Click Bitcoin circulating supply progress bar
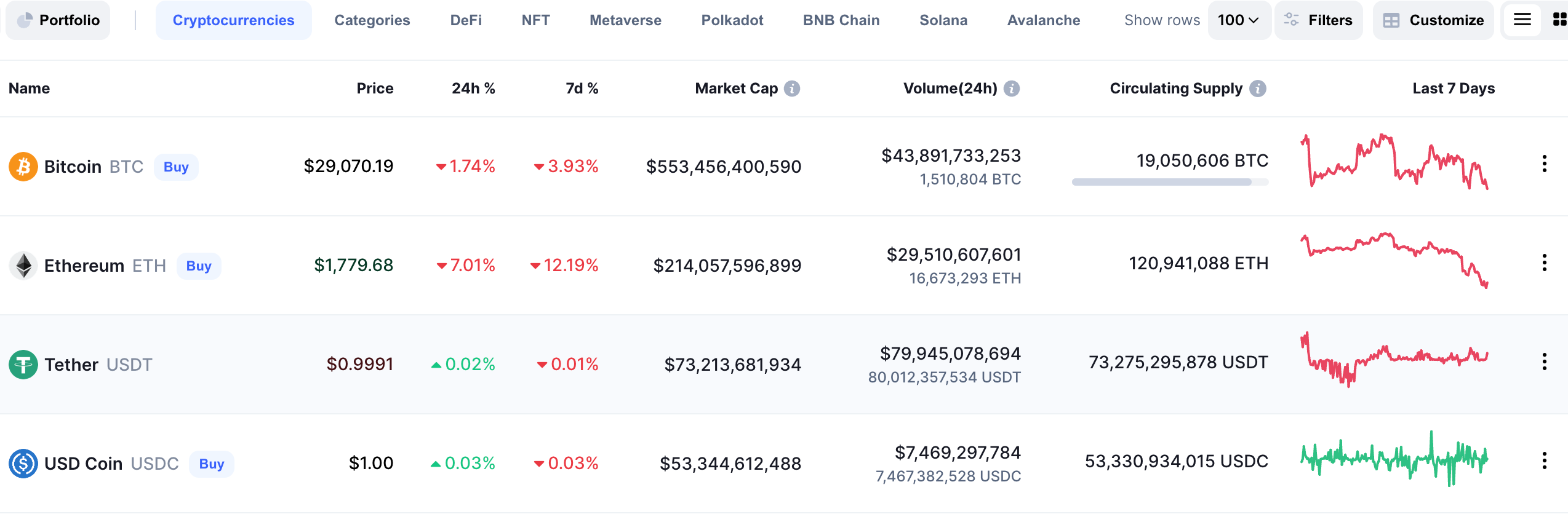Viewport: 1568px width, 514px height. pos(1169,182)
